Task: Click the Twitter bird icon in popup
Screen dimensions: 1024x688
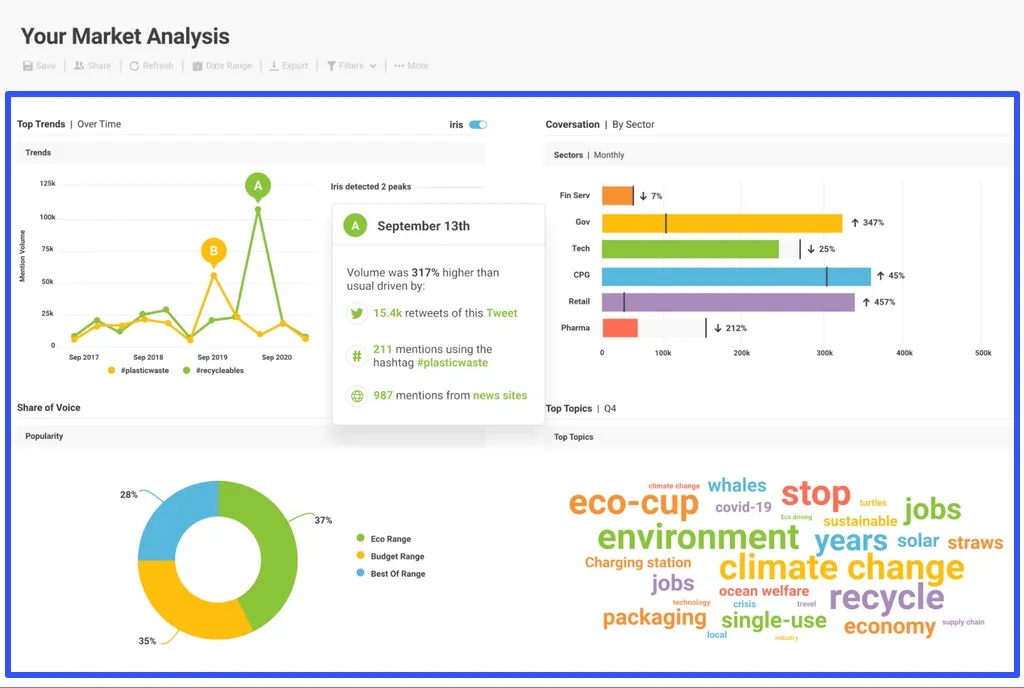Action: 357,313
